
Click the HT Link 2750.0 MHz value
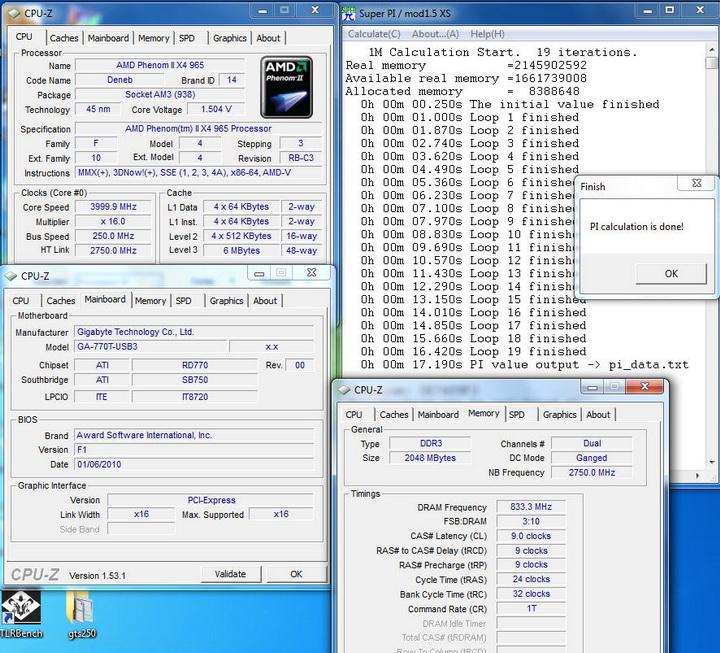point(113,250)
